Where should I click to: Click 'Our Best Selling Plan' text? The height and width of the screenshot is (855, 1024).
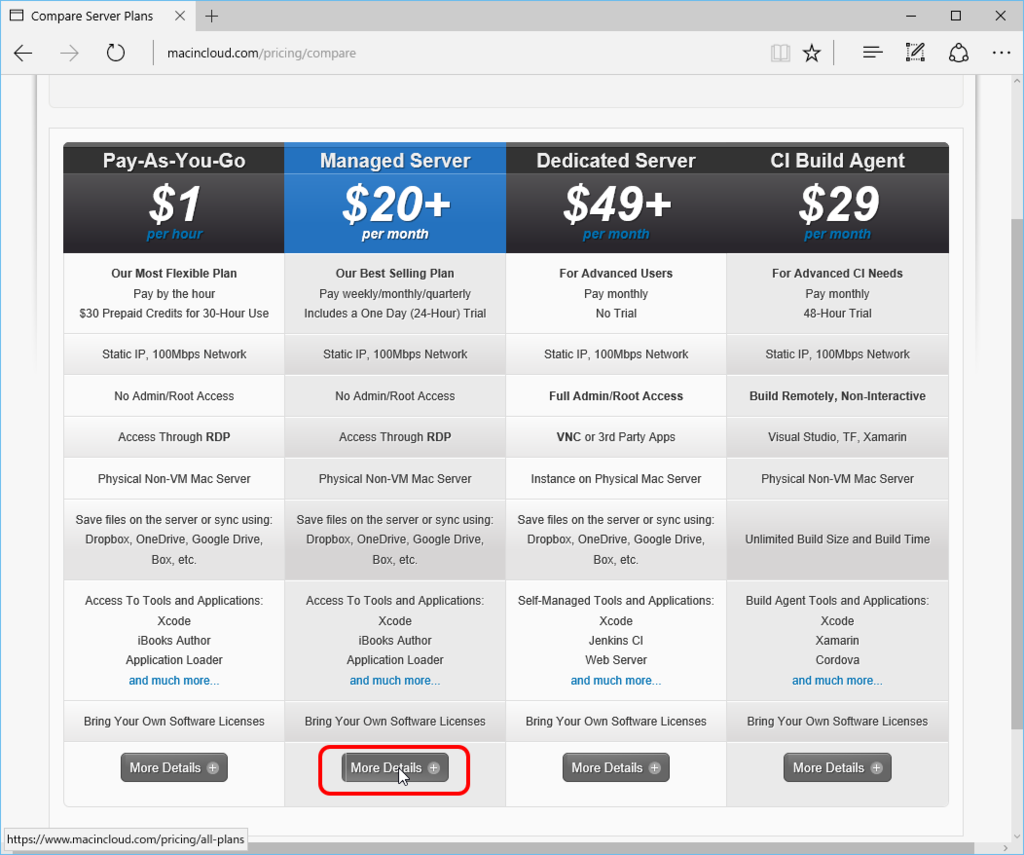click(394, 274)
